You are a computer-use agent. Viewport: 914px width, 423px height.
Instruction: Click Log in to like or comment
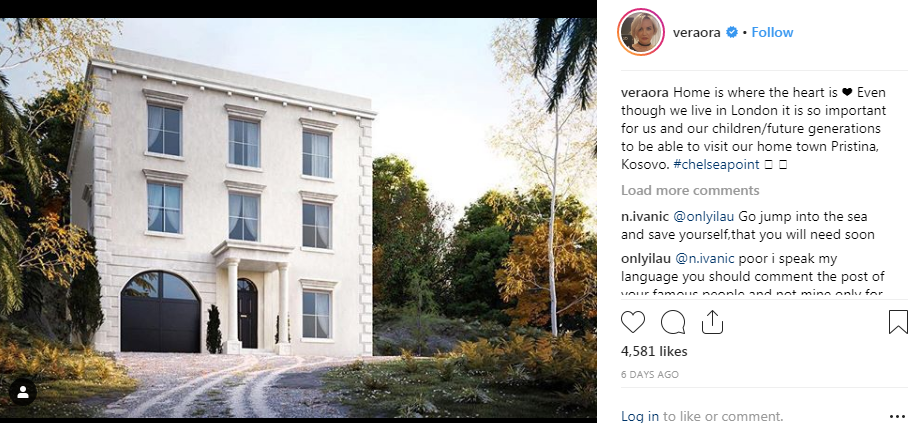pos(640,417)
